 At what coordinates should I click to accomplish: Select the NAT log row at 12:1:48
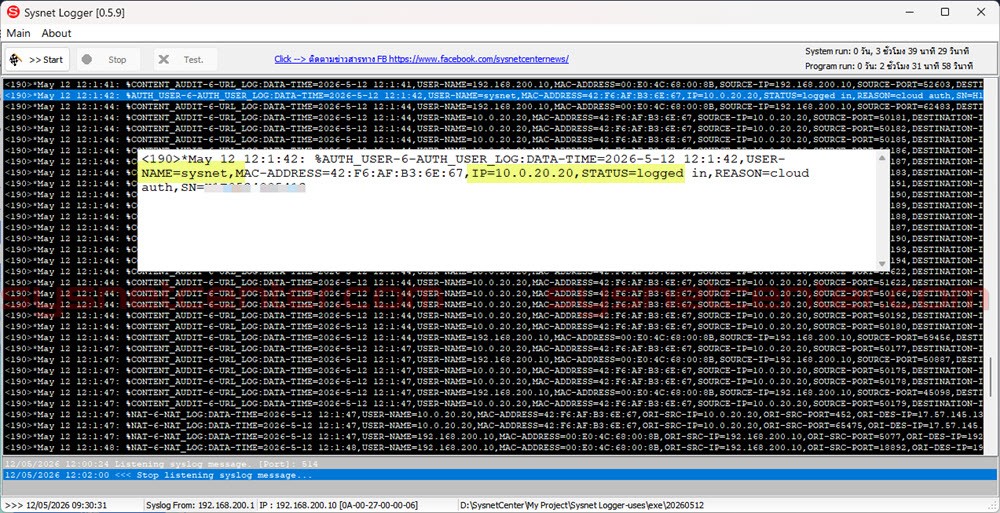493,448
